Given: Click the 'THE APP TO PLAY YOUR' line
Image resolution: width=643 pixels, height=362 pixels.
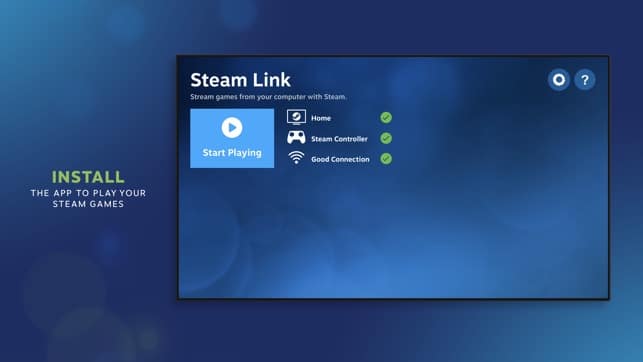Looking at the screenshot, I should (x=88, y=193).
